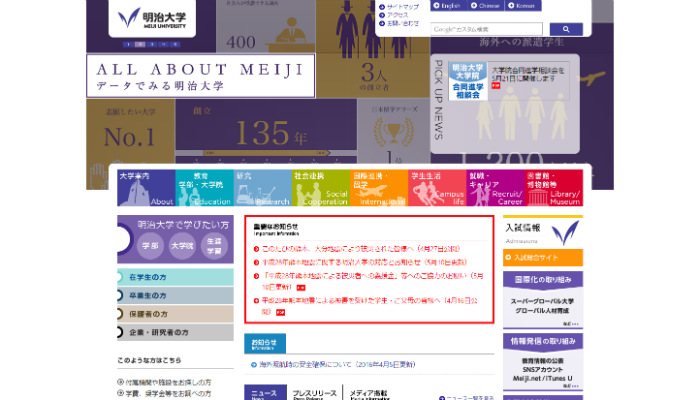Open スーパーグローバル大学 グローバル人材育成 link
700x400 pixels.
[543, 306]
